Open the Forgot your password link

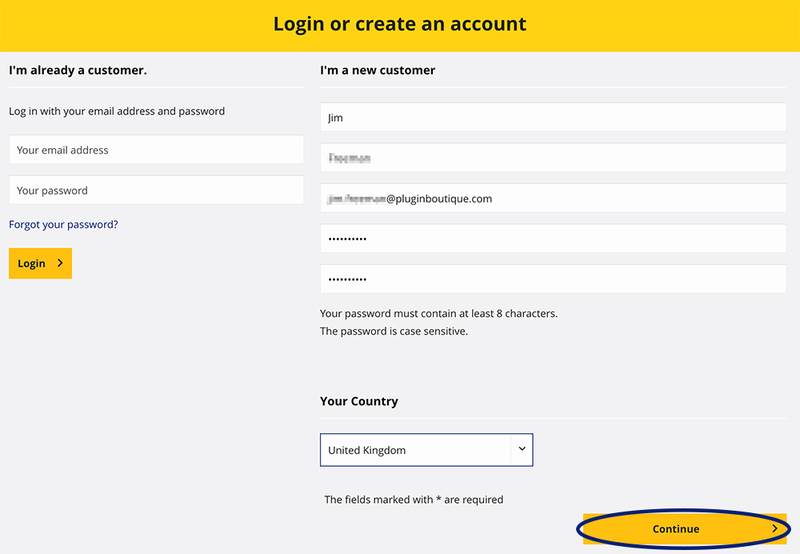point(63,225)
